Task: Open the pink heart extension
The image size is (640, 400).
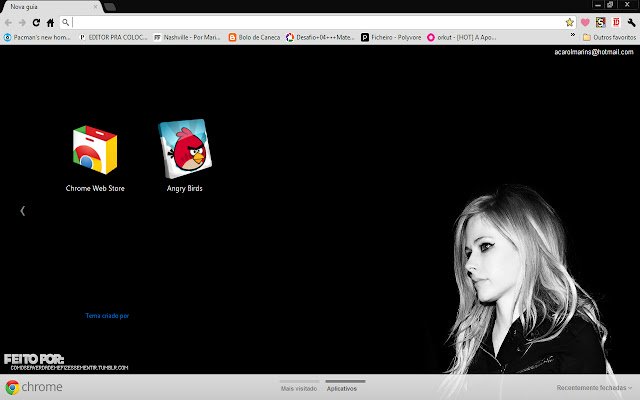Action: (585, 22)
